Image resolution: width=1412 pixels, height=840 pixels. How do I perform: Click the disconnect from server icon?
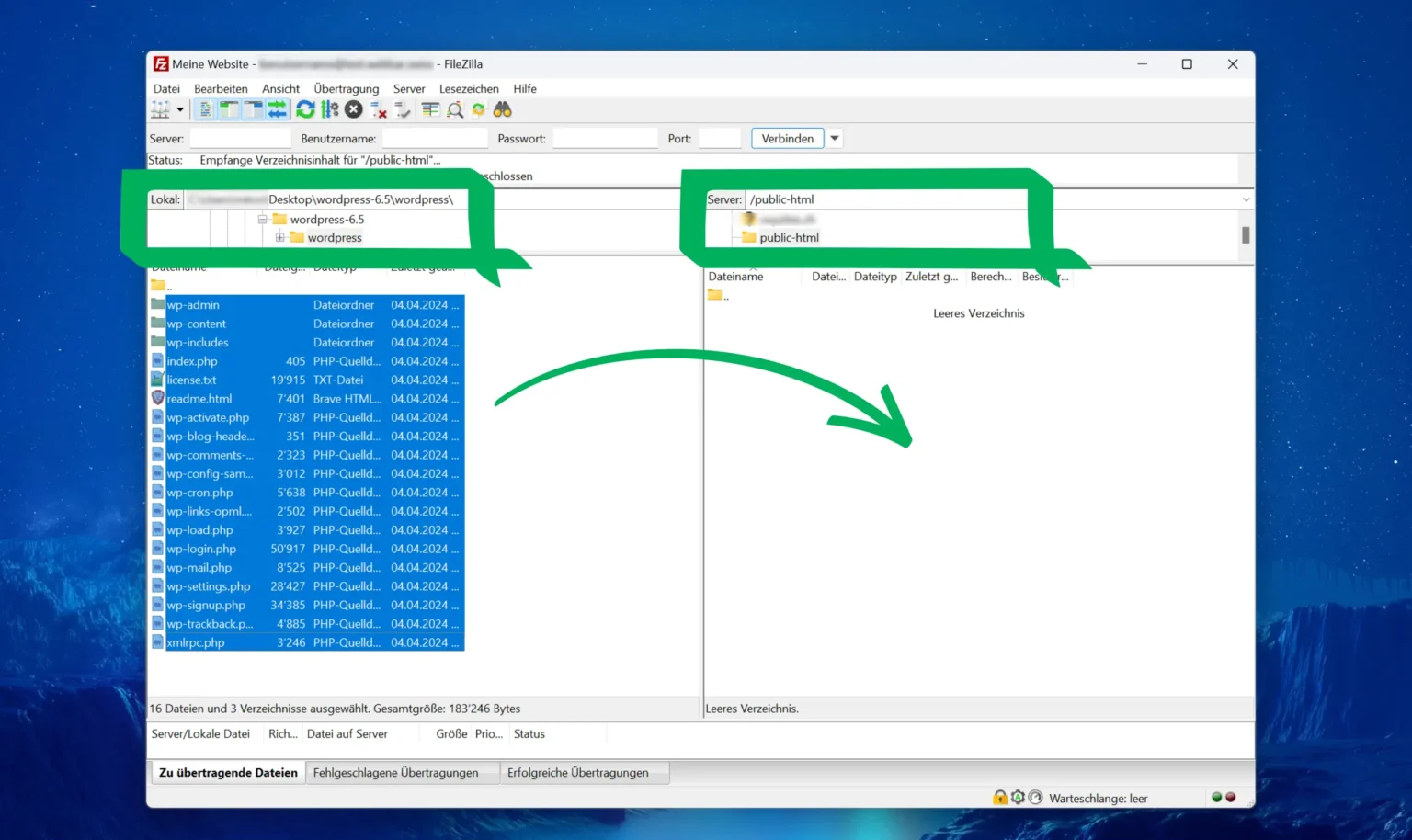pyautogui.click(x=378, y=110)
